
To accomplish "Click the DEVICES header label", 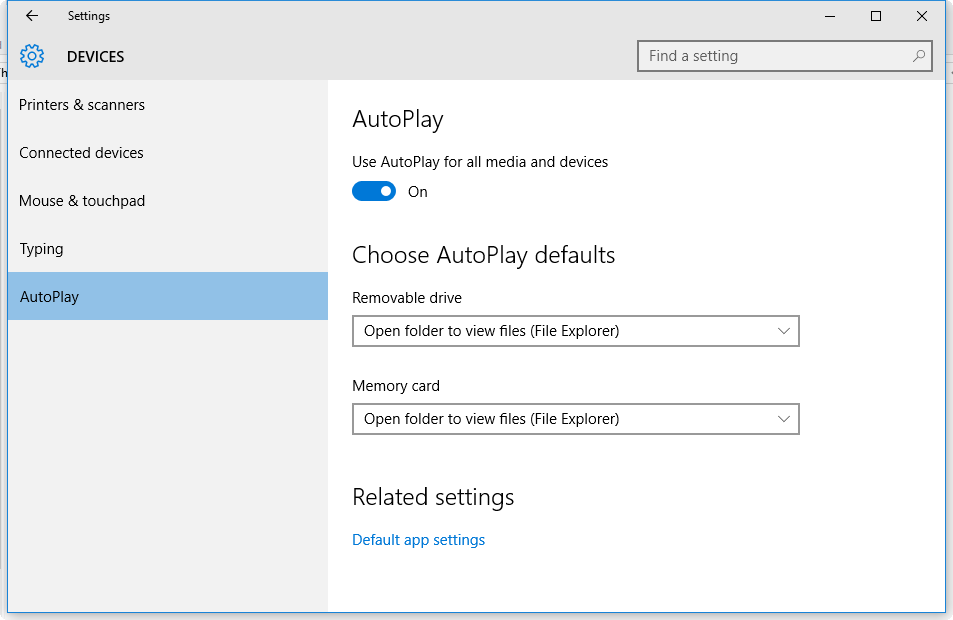I will click(96, 57).
